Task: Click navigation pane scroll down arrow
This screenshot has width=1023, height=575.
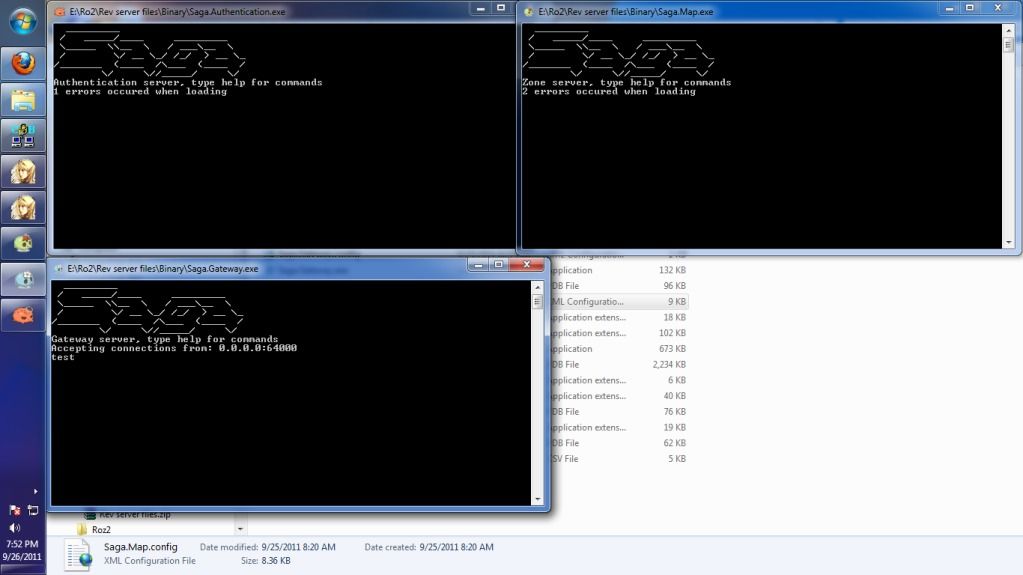Action: point(240,528)
